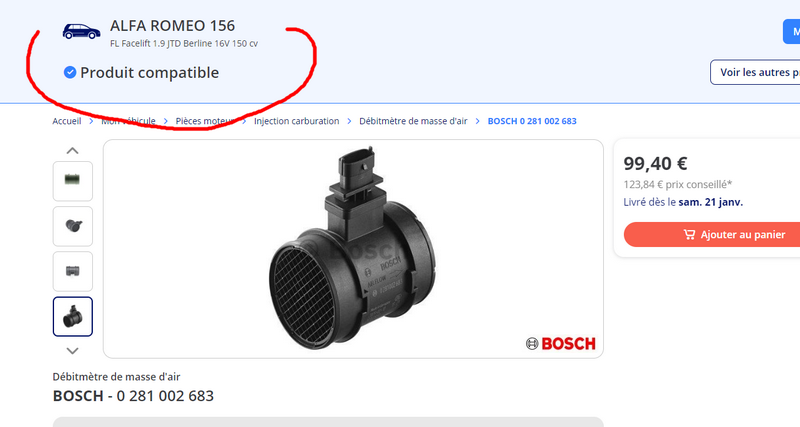Viewport: 800px width, 427px height.
Task: Select the second sensor thumbnail
Action: point(73,226)
